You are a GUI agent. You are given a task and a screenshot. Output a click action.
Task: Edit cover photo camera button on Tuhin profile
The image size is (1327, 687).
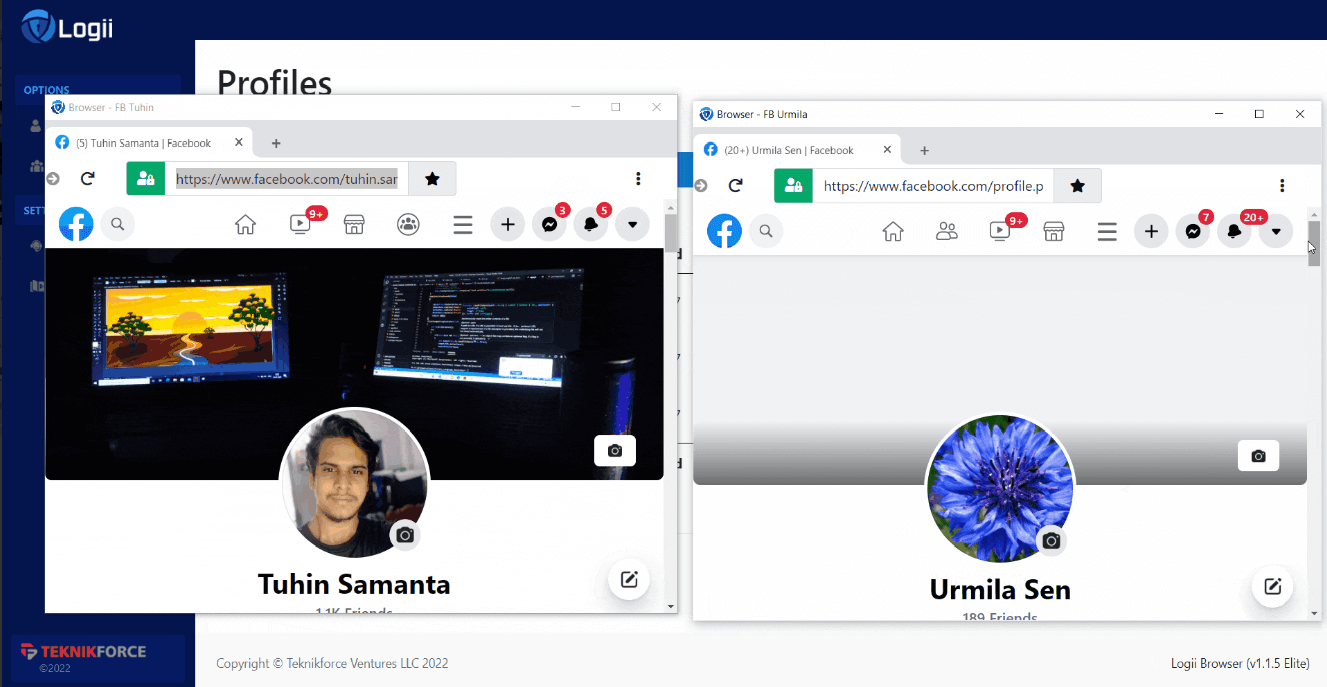click(x=615, y=451)
